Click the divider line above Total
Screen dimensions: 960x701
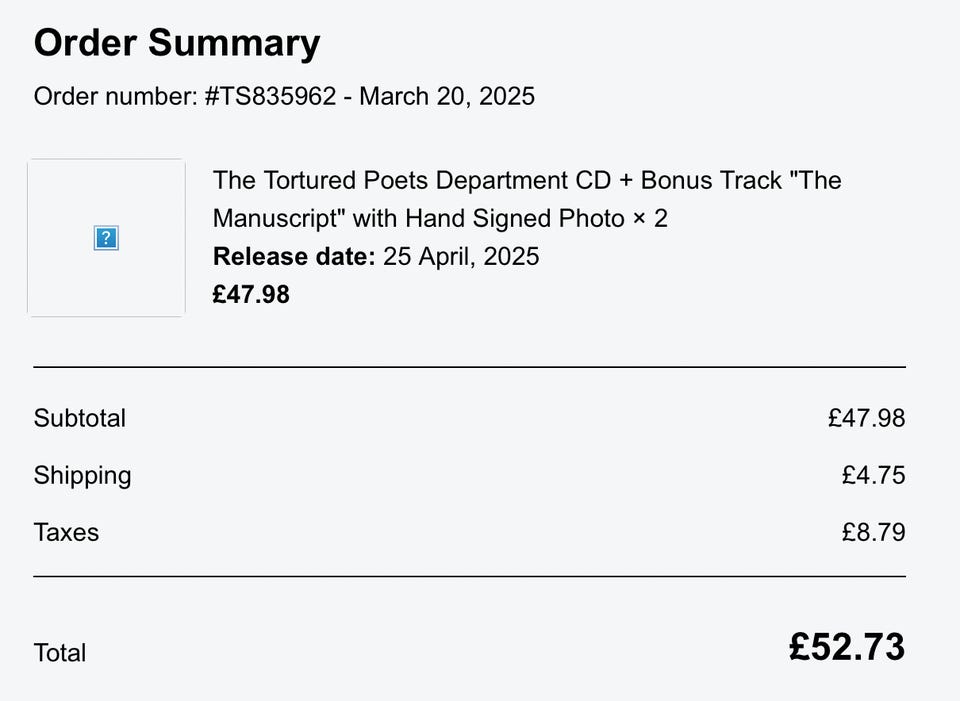tap(469, 576)
